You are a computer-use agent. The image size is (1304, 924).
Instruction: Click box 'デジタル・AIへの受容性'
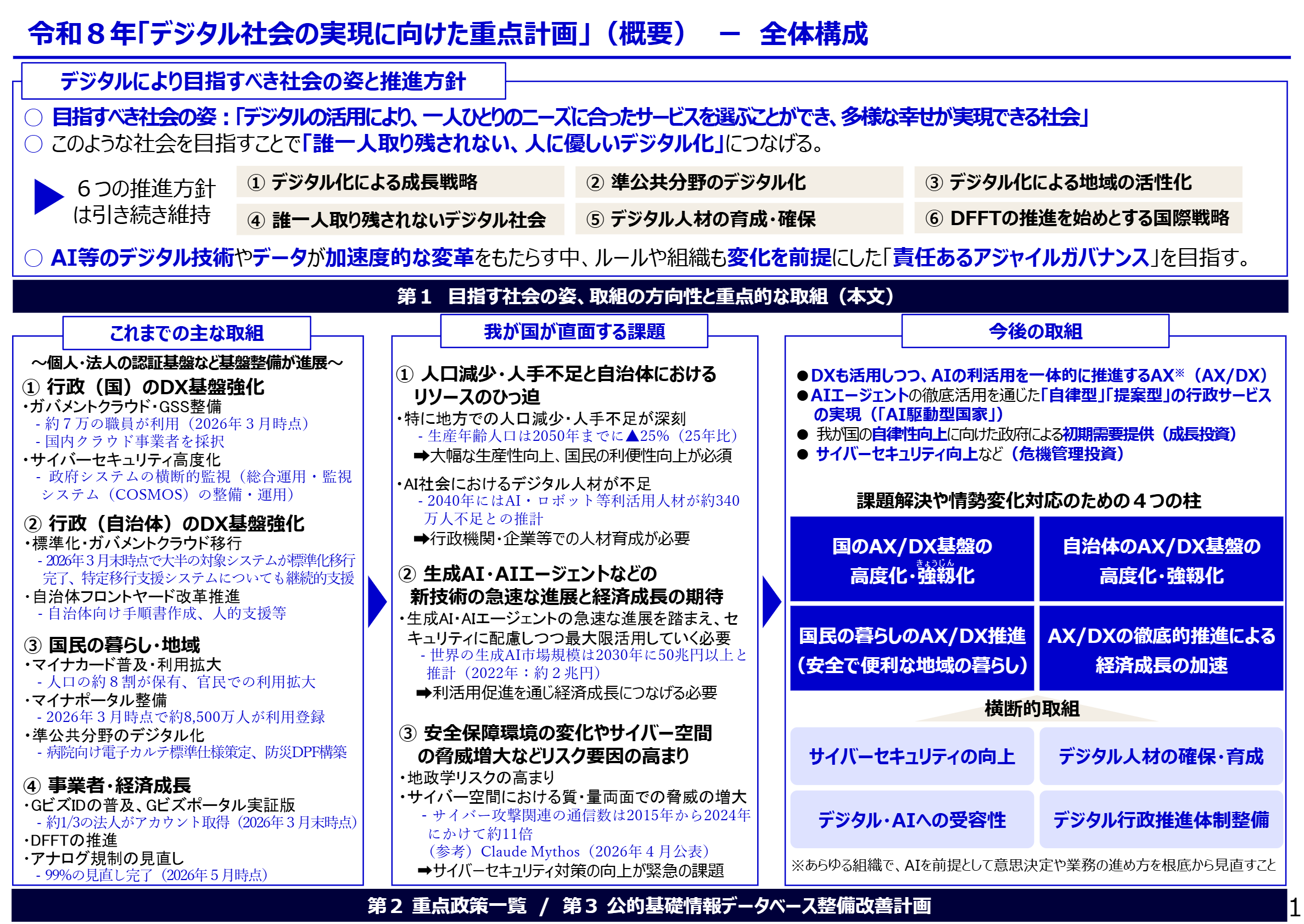click(912, 820)
